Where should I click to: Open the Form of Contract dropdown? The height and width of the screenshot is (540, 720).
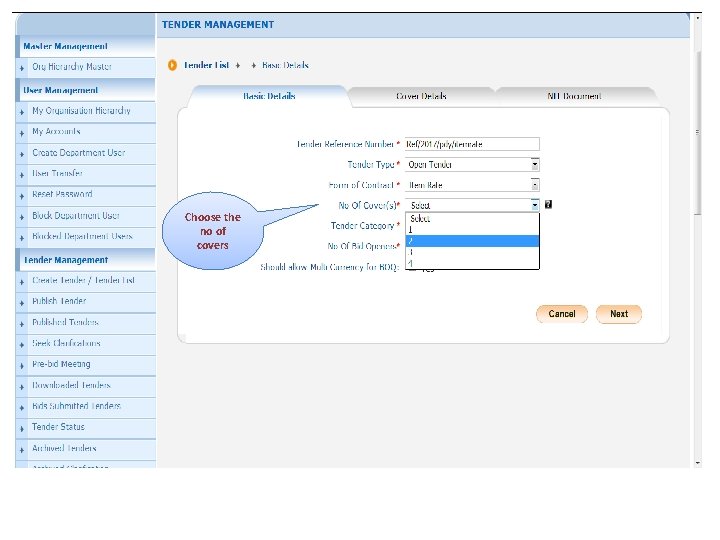point(472,185)
